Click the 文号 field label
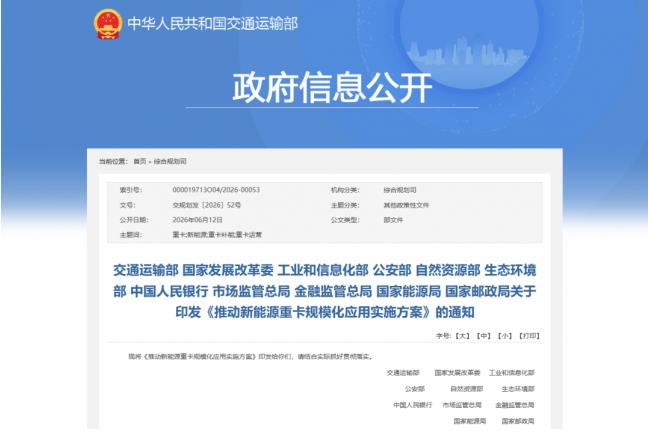648x432 pixels. [128, 205]
